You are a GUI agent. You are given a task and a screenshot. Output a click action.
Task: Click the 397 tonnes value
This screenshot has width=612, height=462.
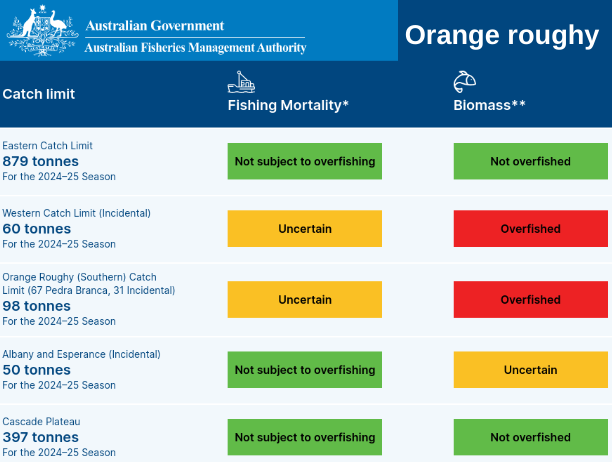click(40, 437)
